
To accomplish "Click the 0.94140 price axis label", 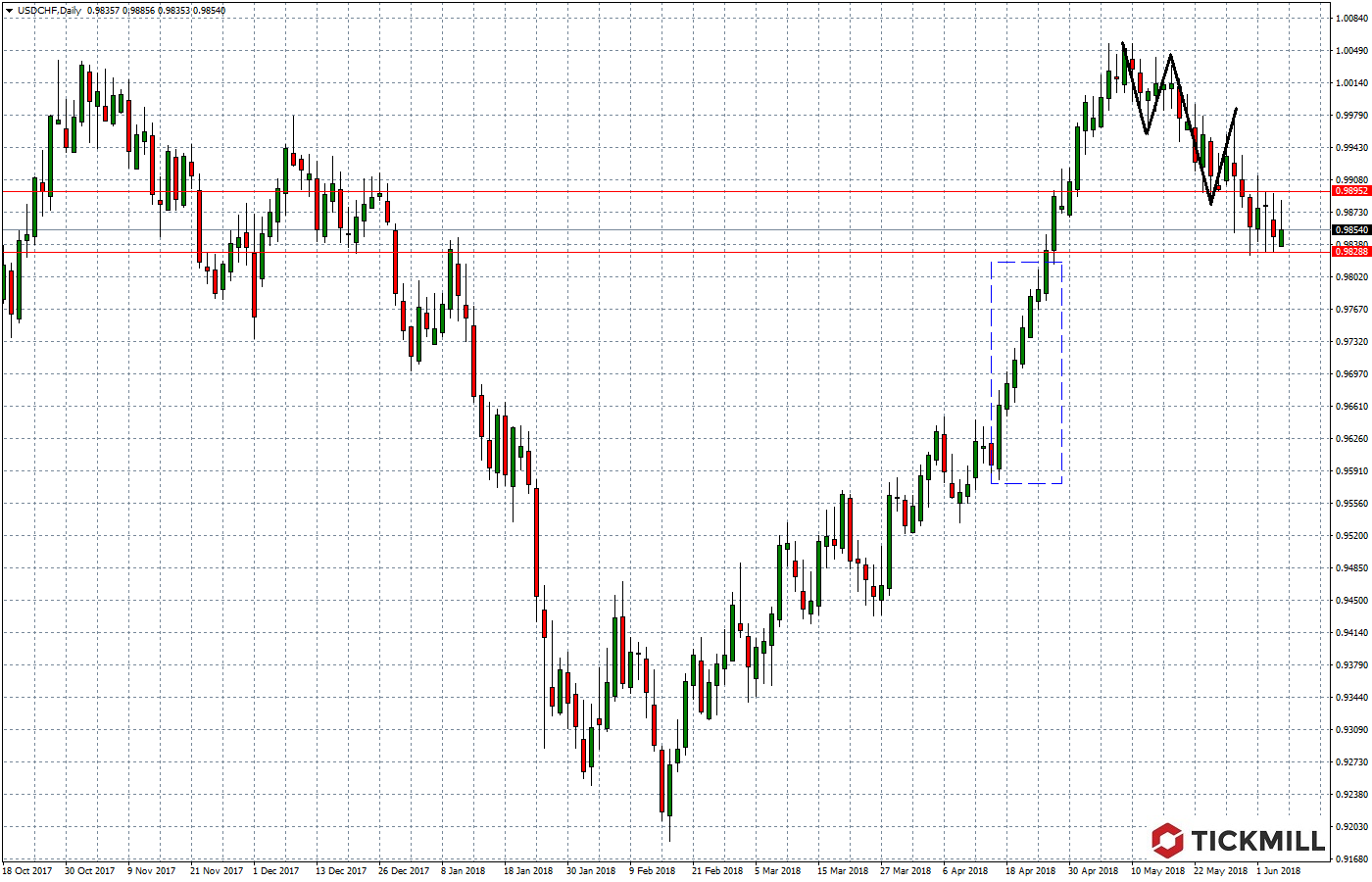I will (x=1351, y=632).
